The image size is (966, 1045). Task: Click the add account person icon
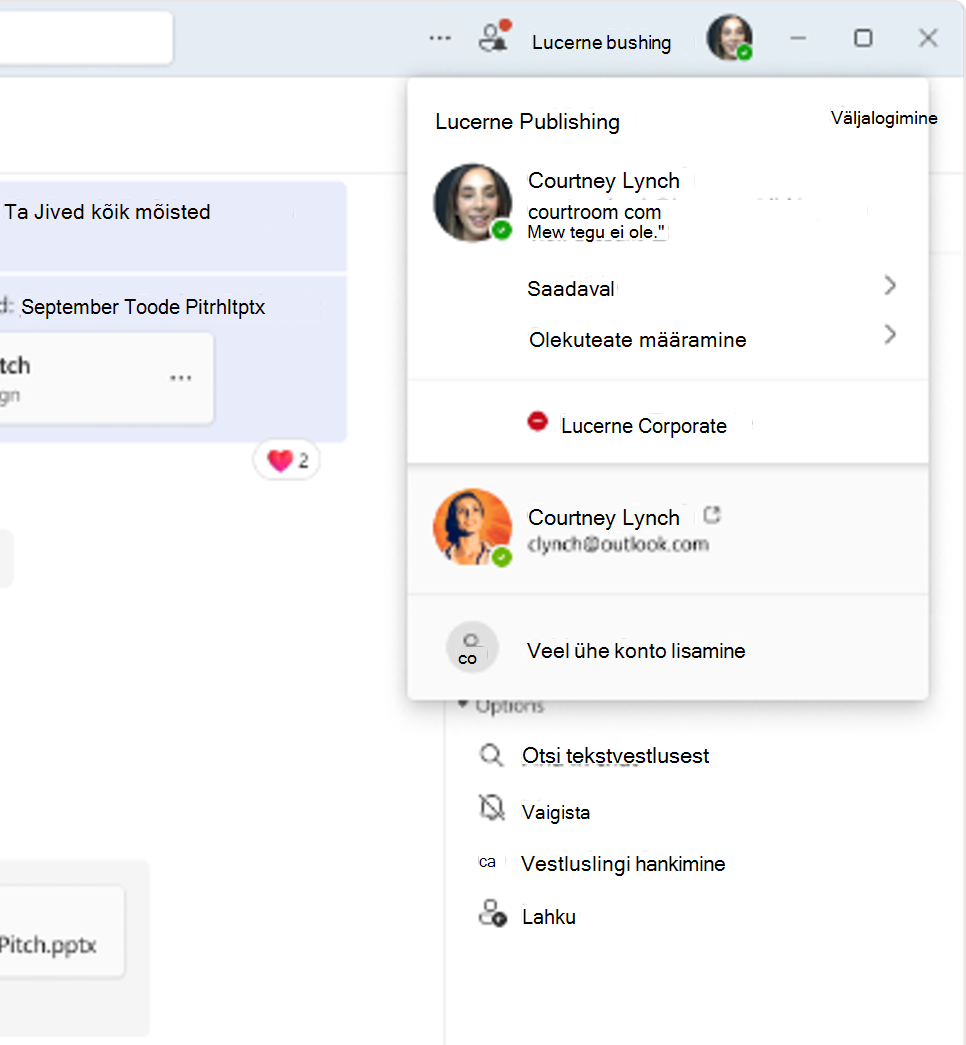tap(472, 647)
